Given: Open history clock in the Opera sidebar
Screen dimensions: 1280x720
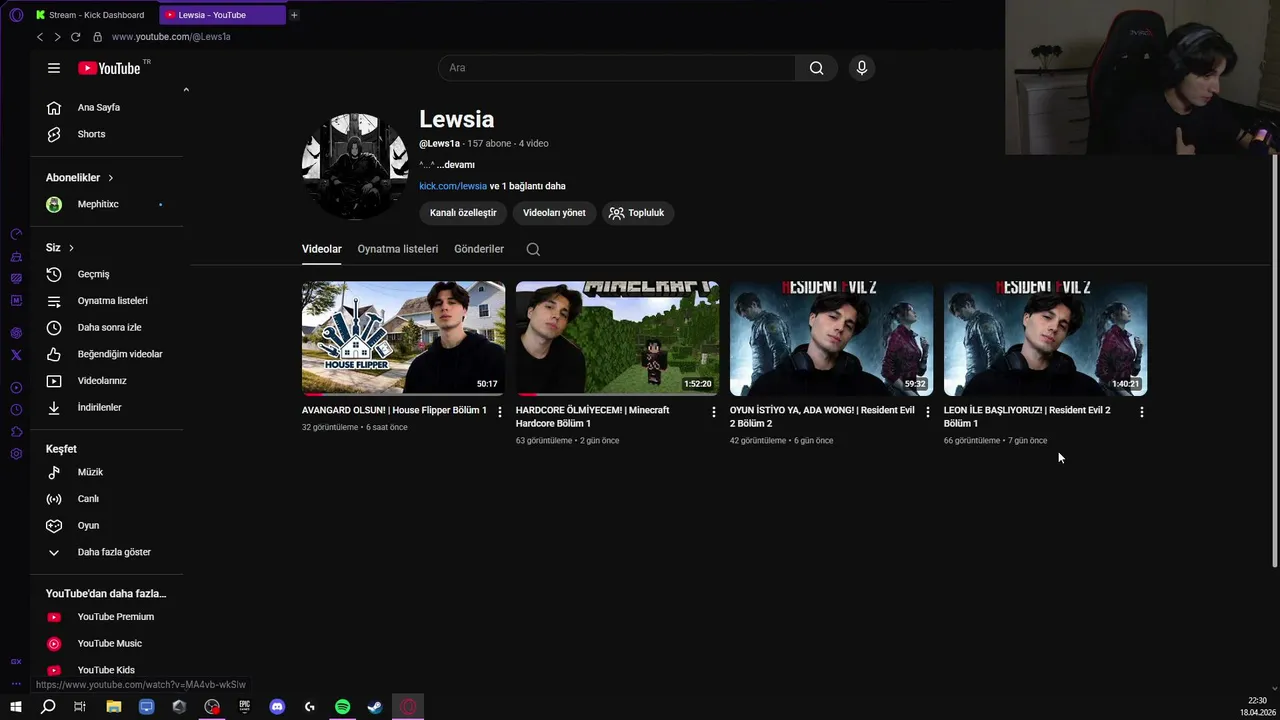Looking at the screenshot, I should click(16, 410).
